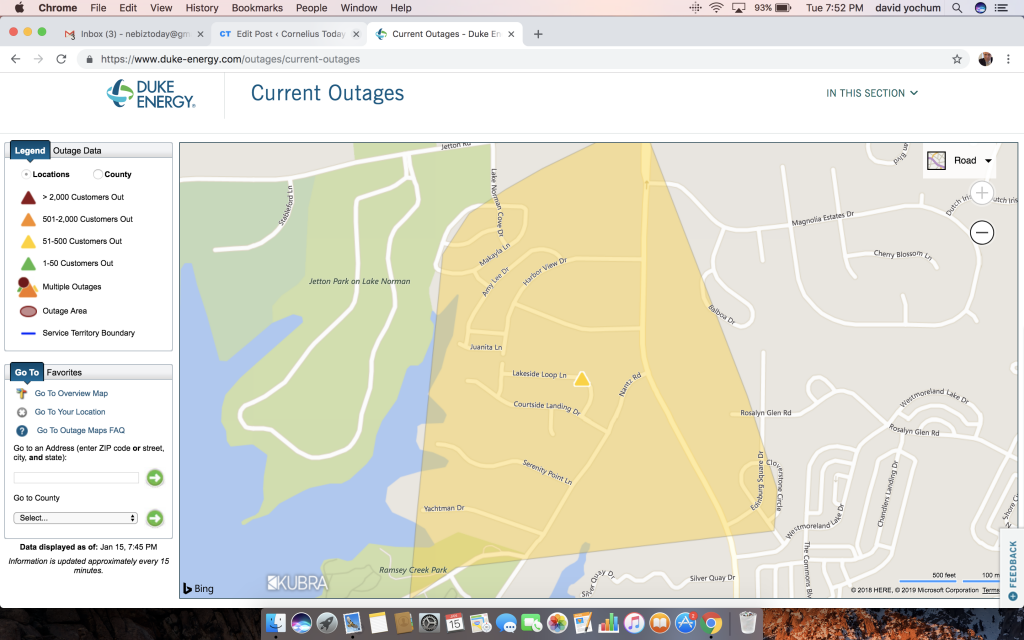Viewport: 1024px width, 640px height.
Task: Select the County radio button
Action: click(97, 174)
